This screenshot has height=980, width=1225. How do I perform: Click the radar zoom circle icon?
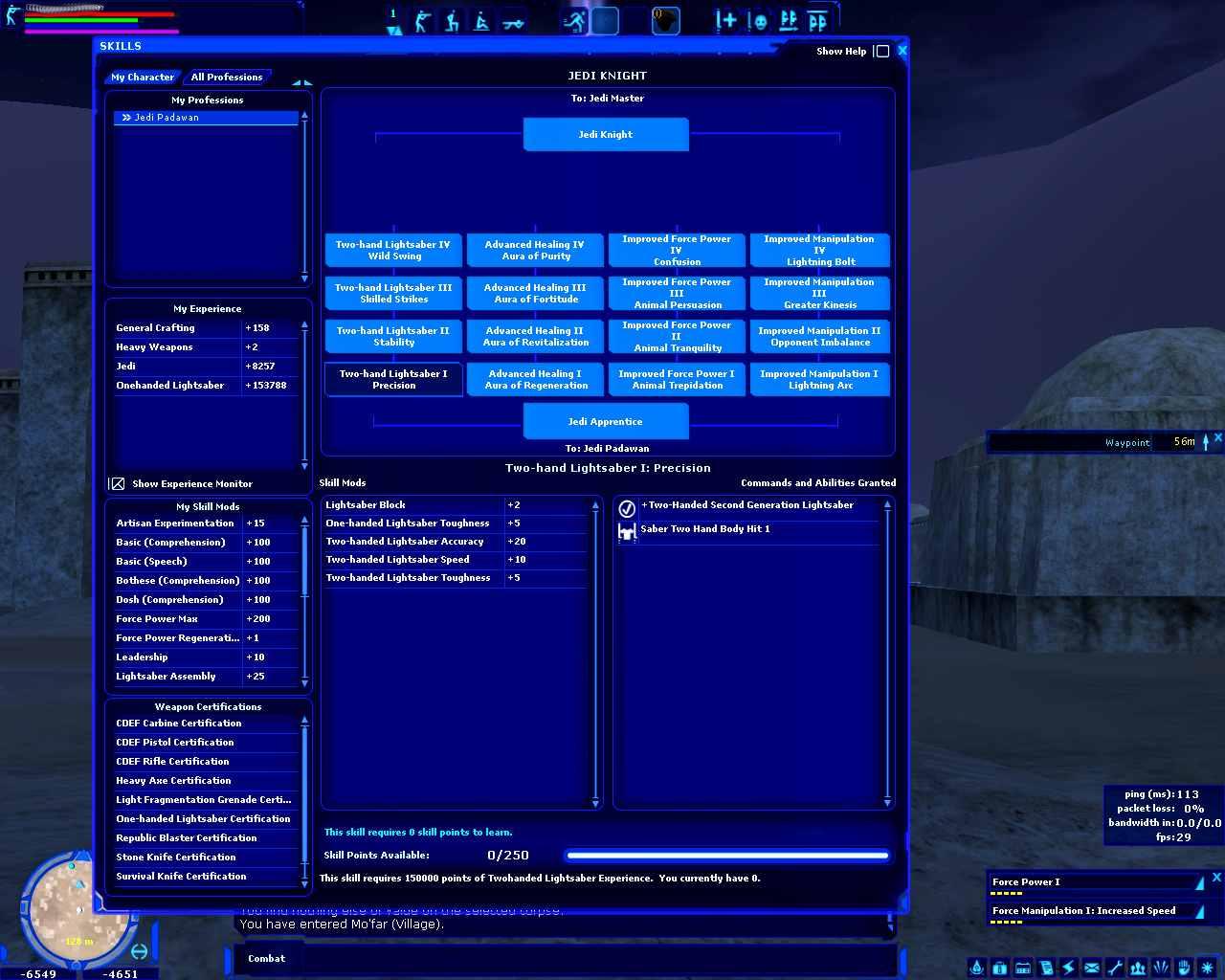tap(140, 951)
